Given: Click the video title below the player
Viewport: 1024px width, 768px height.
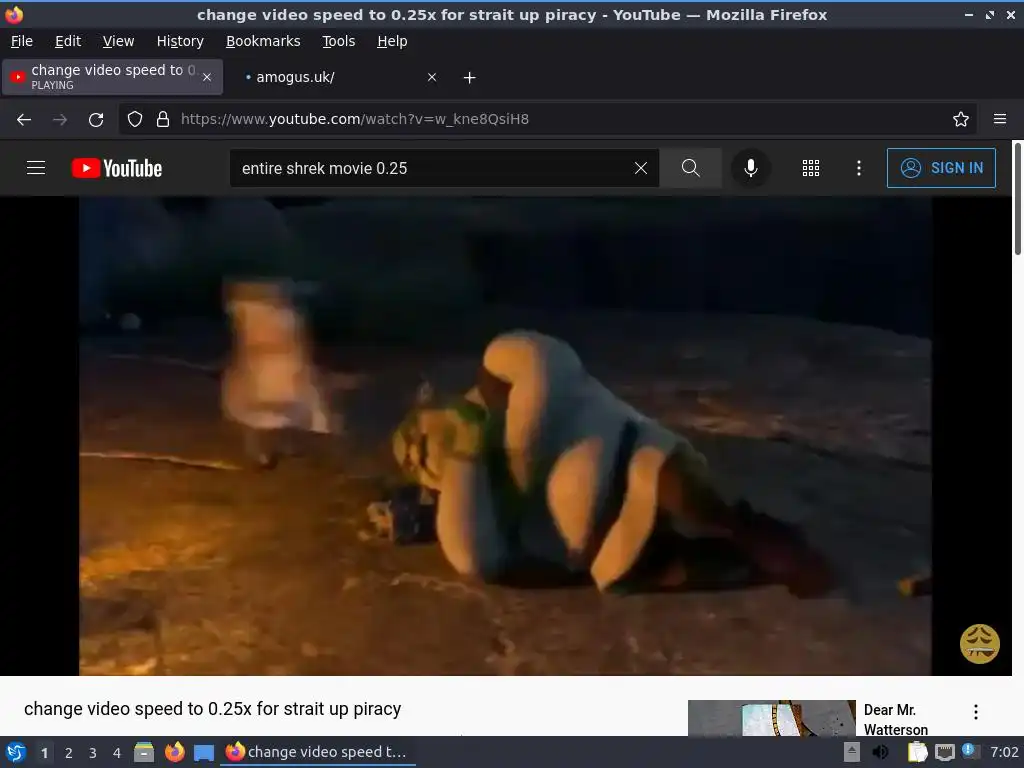Looking at the screenshot, I should click(212, 709).
